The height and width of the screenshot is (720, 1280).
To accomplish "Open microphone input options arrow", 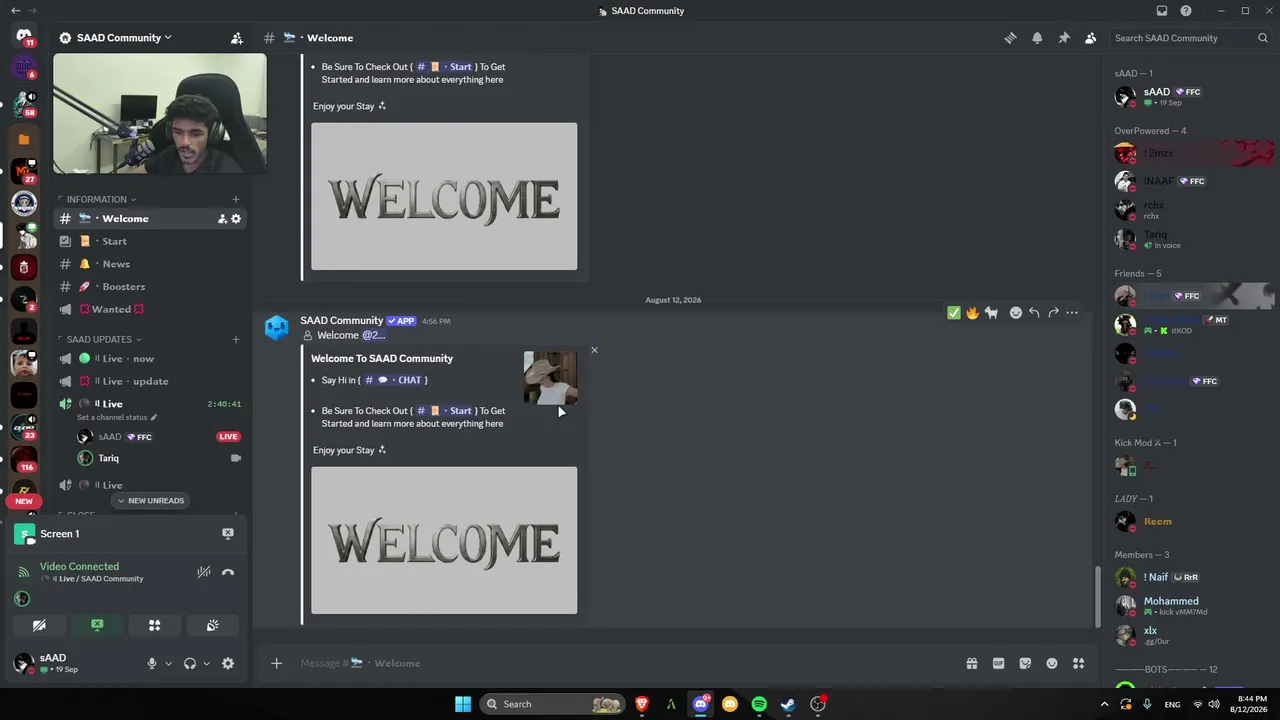I will coord(168,663).
